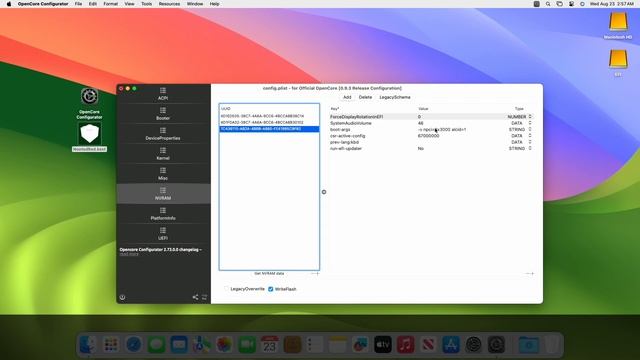
Task: Select the prev-lang:kbd key
Action: [344, 142]
